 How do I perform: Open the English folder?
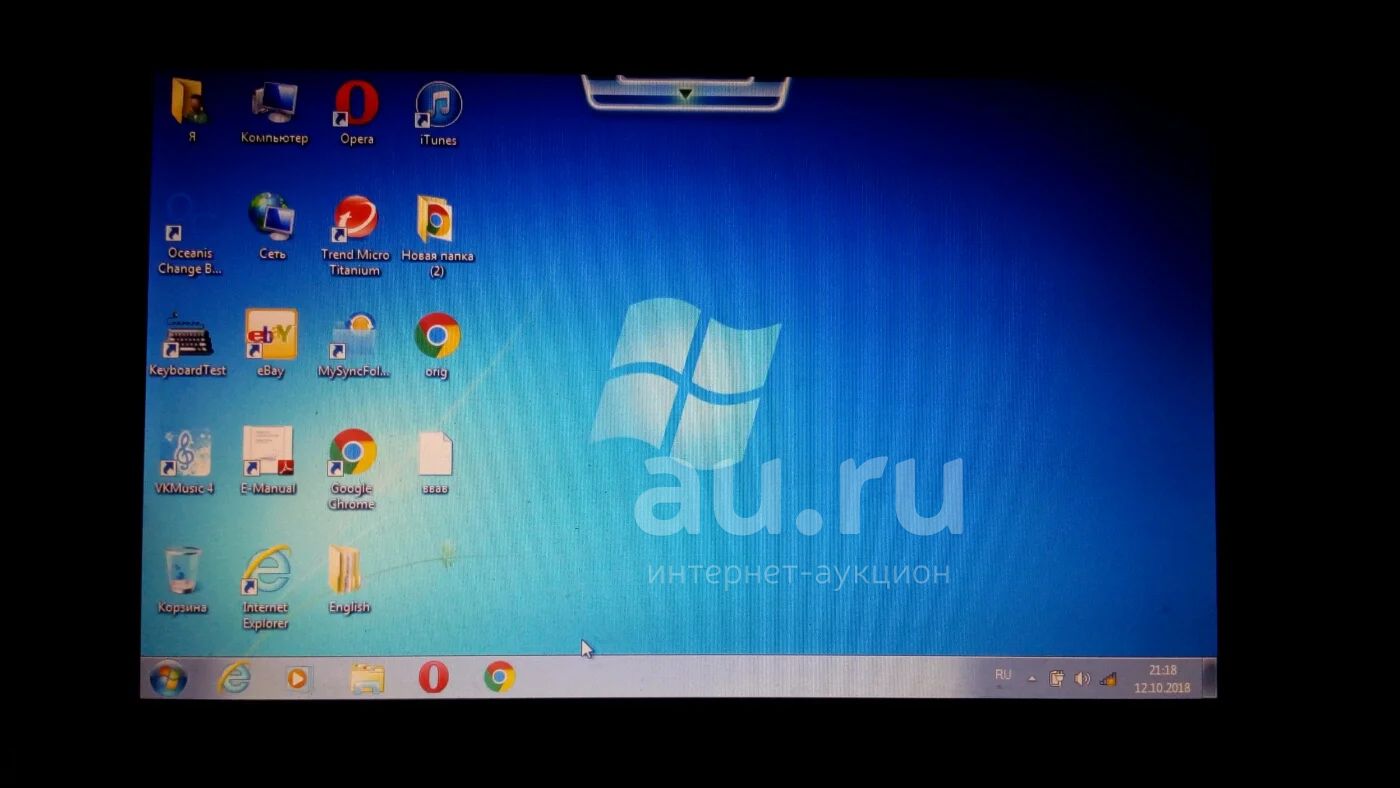point(345,570)
